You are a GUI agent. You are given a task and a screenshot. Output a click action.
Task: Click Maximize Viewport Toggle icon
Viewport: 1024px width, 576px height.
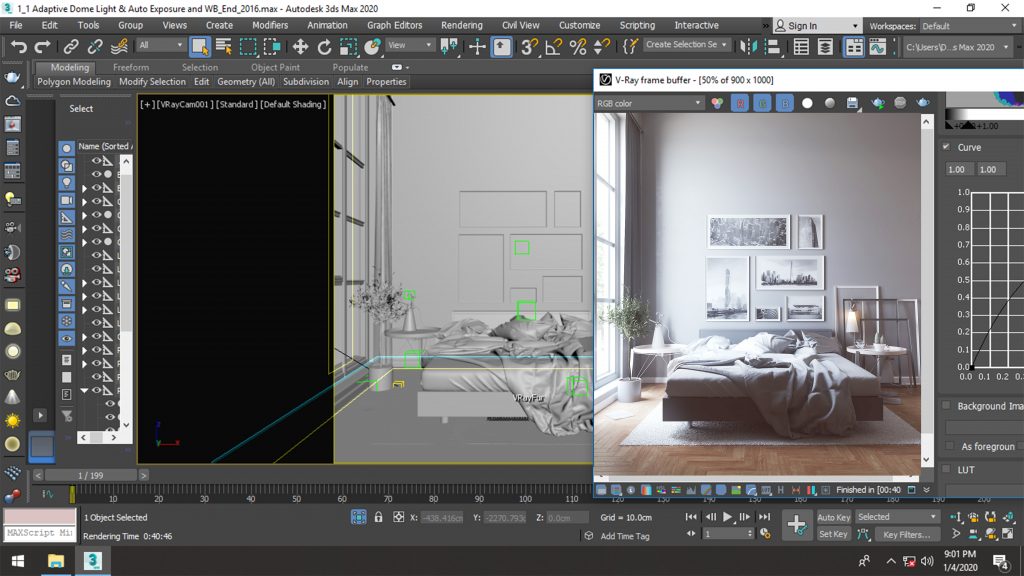click(x=1008, y=534)
